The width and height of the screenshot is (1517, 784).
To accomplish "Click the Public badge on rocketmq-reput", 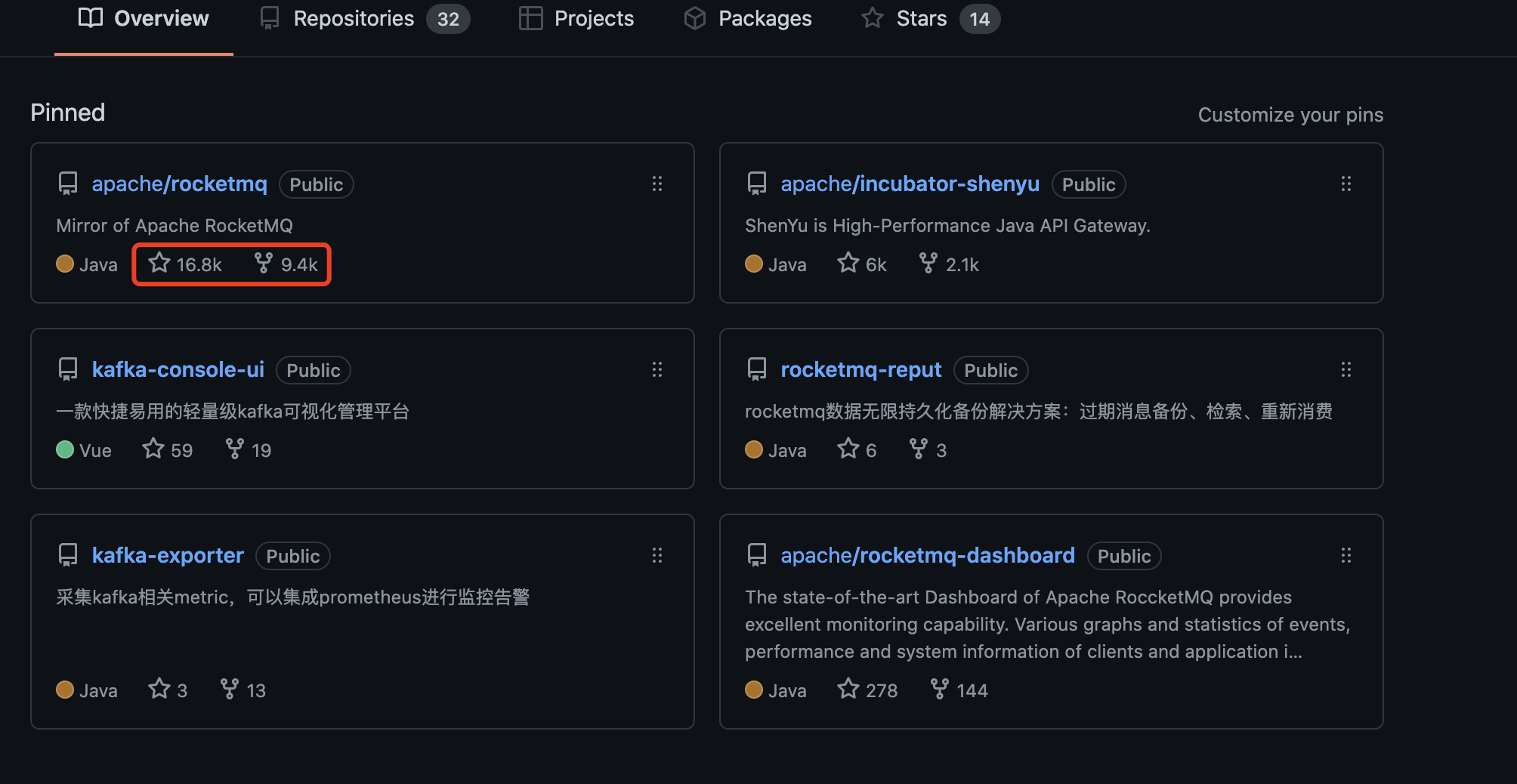I will (x=991, y=370).
